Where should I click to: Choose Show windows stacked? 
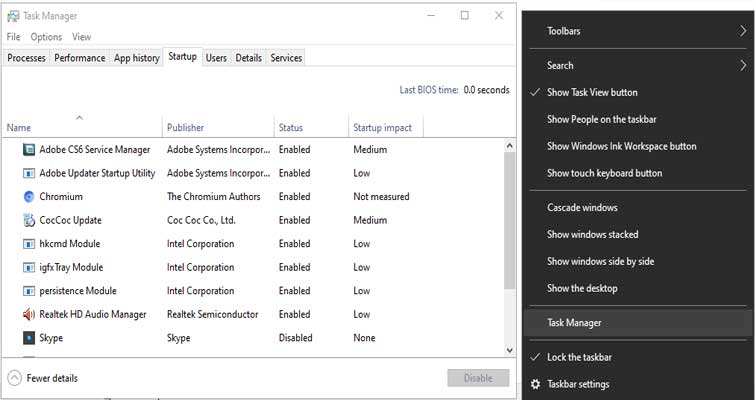click(x=593, y=235)
